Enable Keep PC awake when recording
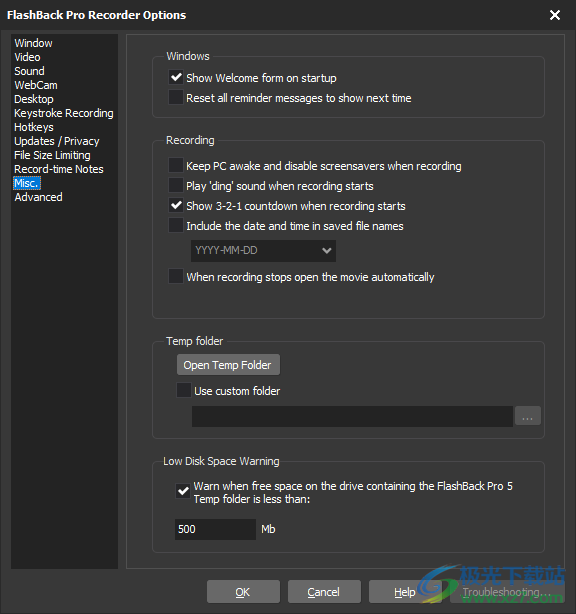 pyautogui.click(x=176, y=165)
